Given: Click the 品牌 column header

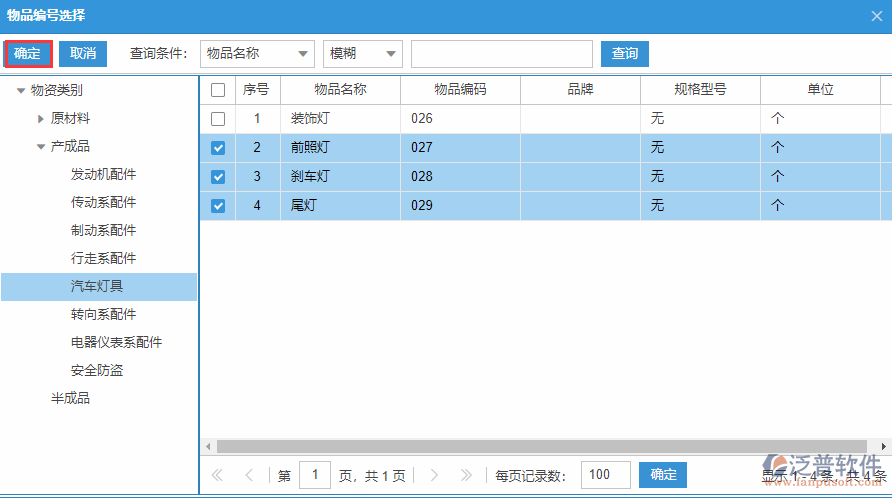Looking at the screenshot, I should (x=580, y=90).
